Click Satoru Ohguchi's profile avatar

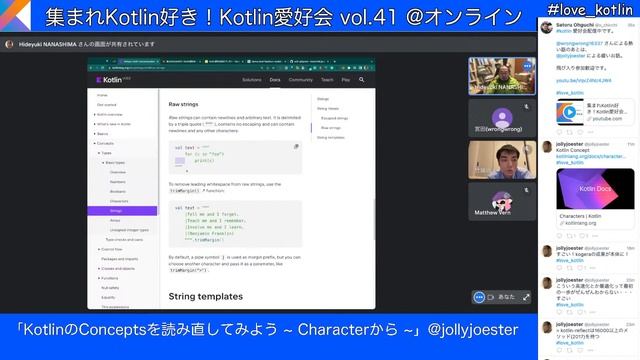click(x=547, y=27)
